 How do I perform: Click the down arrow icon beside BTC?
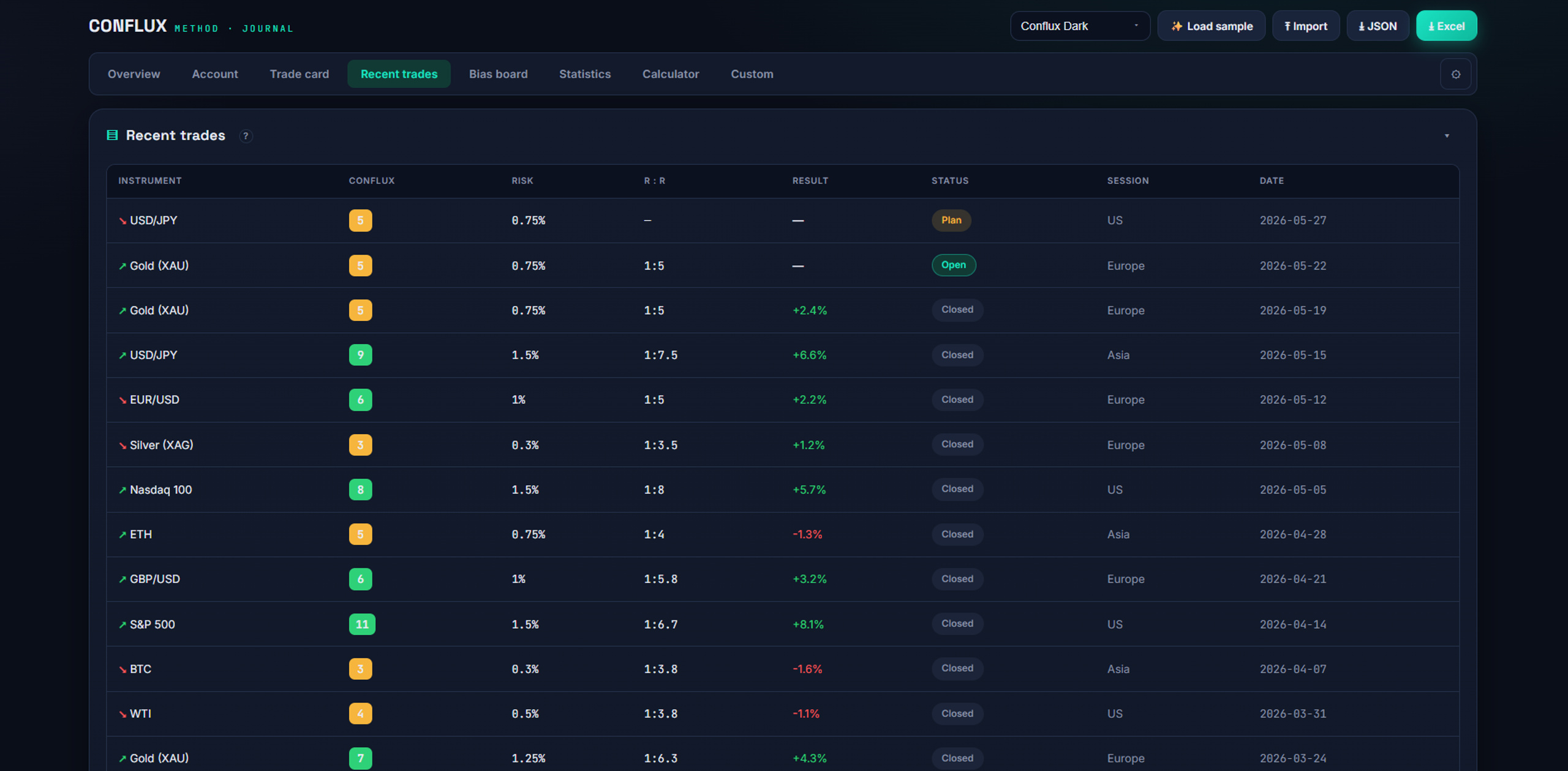coord(123,670)
